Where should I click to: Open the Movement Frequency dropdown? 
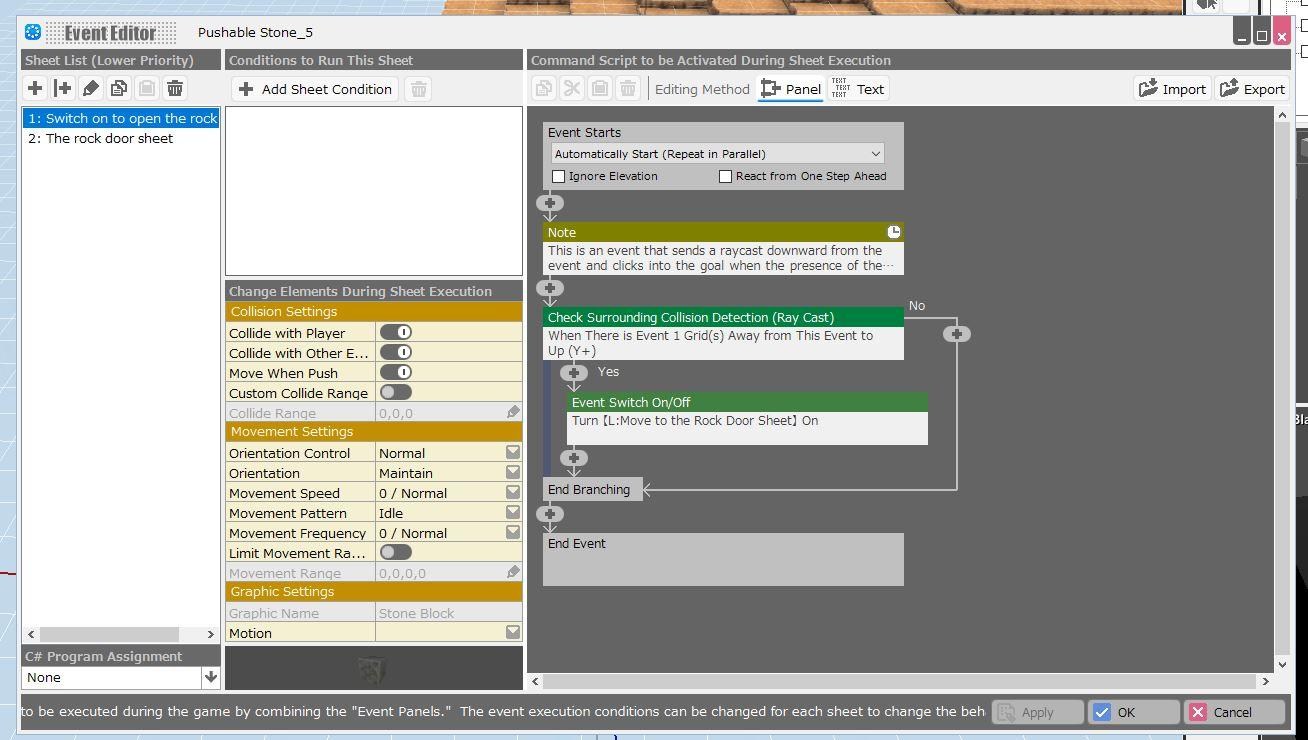pos(513,532)
